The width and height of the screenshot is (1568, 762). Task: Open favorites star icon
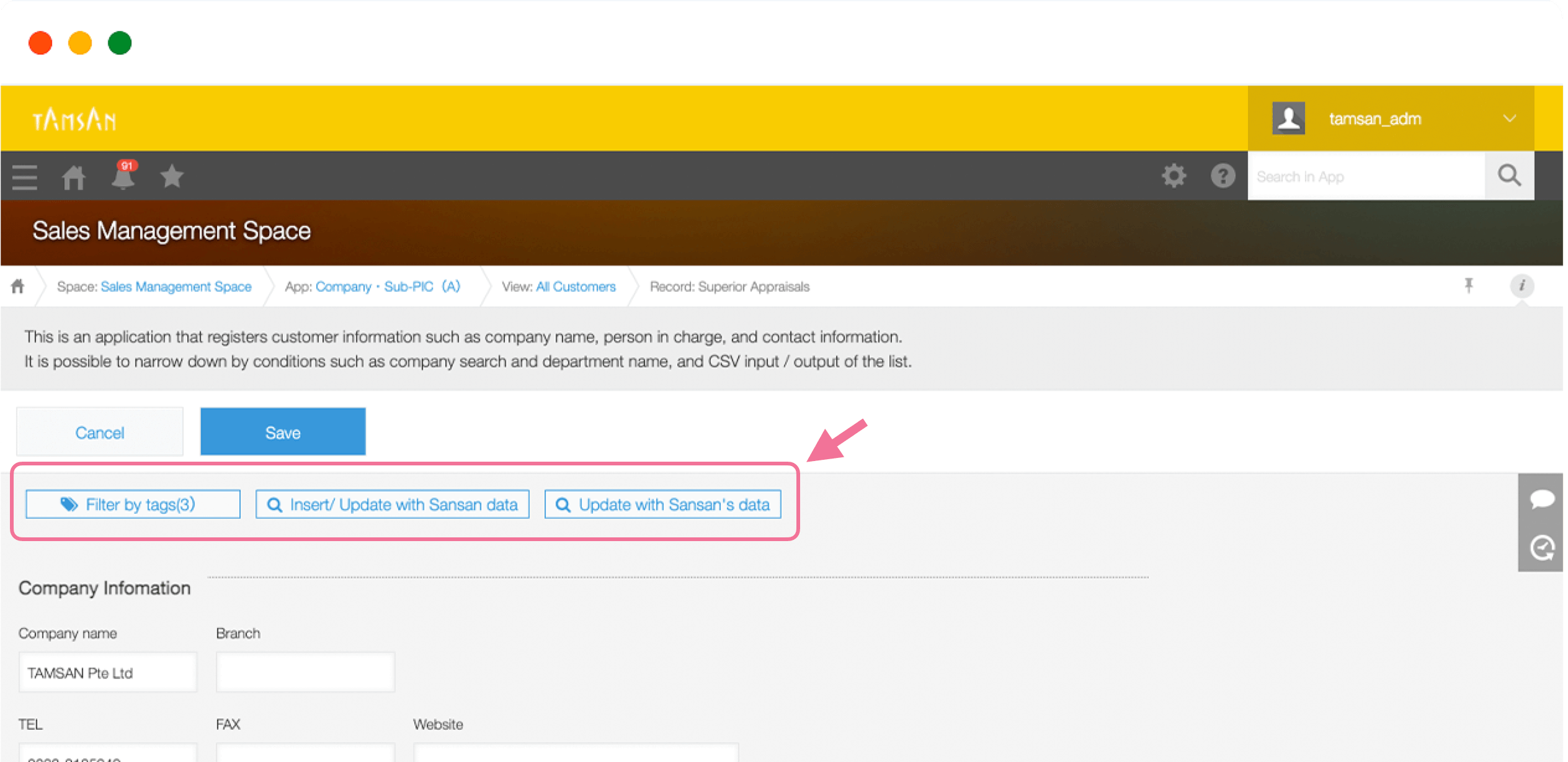[172, 176]
